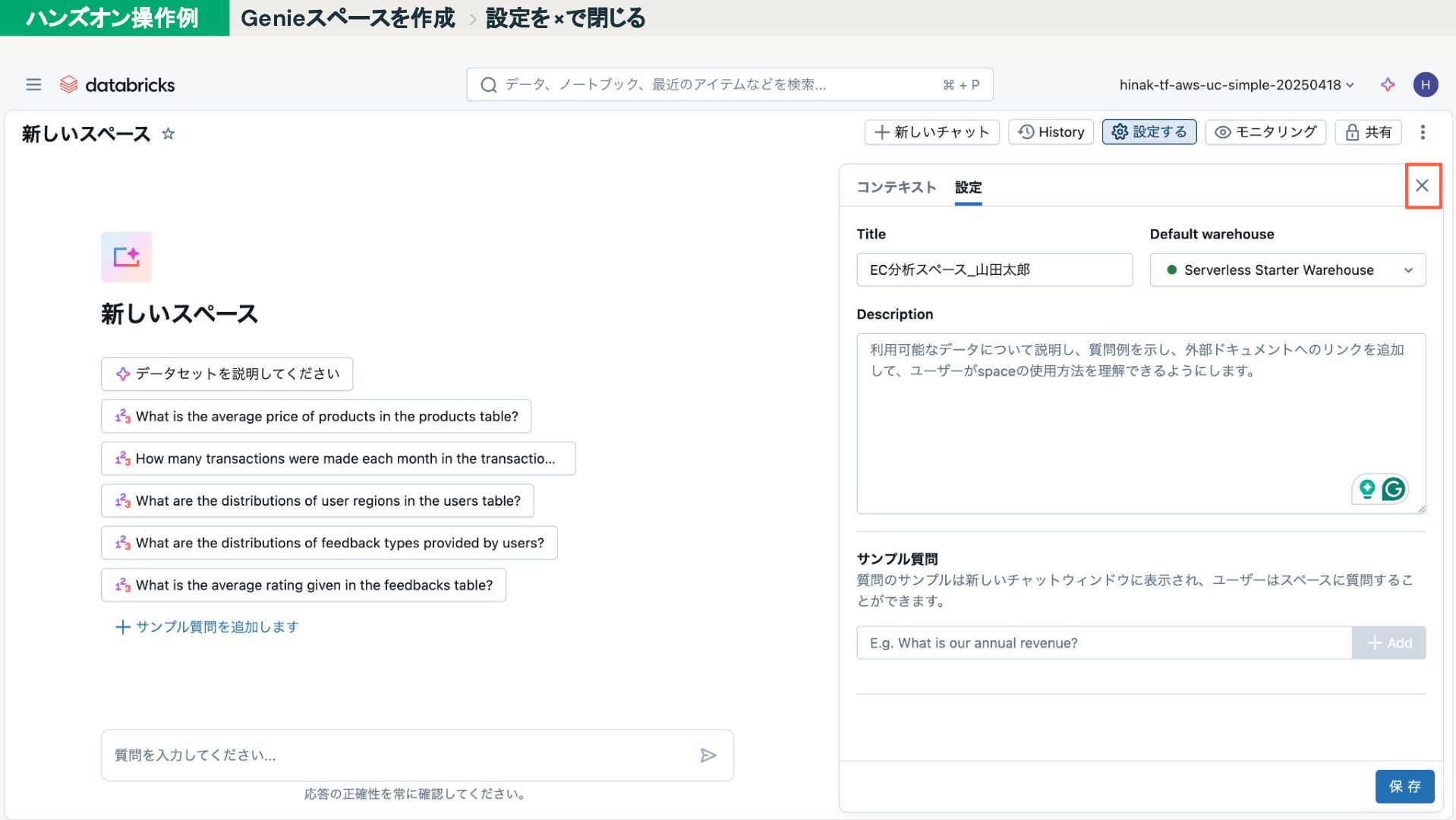Viewport: 1456px width, 820px height.
Task: Ask distributions of feedback types question
Action: pos(329,543)
